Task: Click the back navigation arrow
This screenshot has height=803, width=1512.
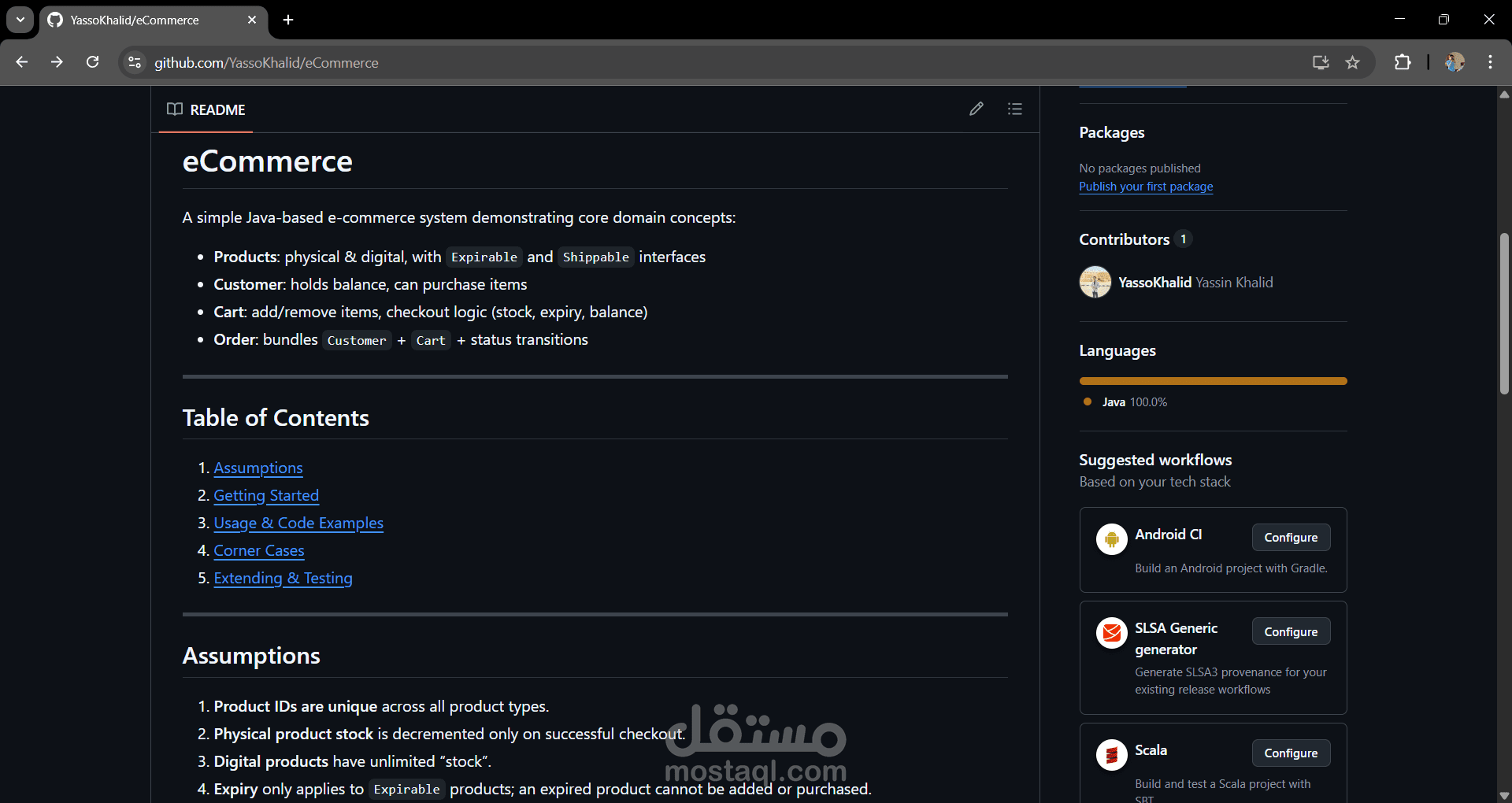Action: (21, 61)
